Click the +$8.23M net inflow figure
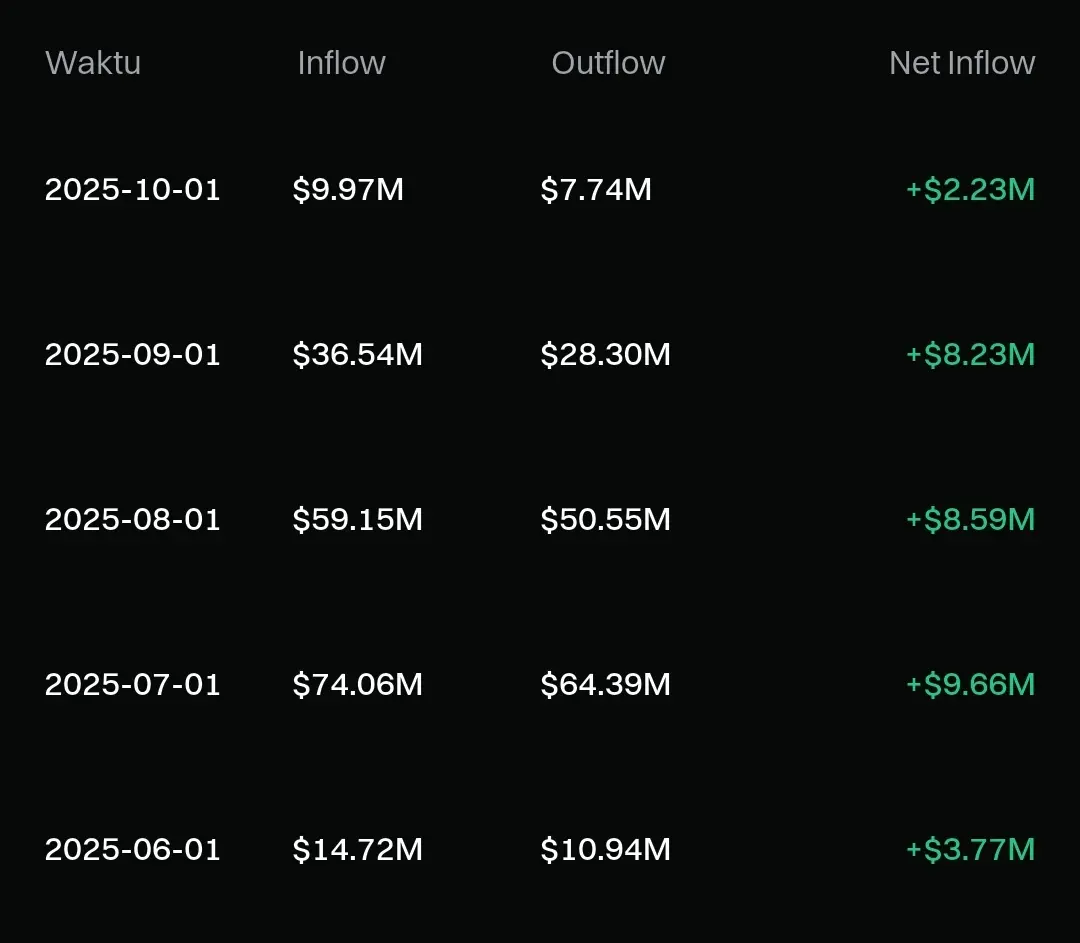The image size is (1080, 943). click(x=970, y=354)
